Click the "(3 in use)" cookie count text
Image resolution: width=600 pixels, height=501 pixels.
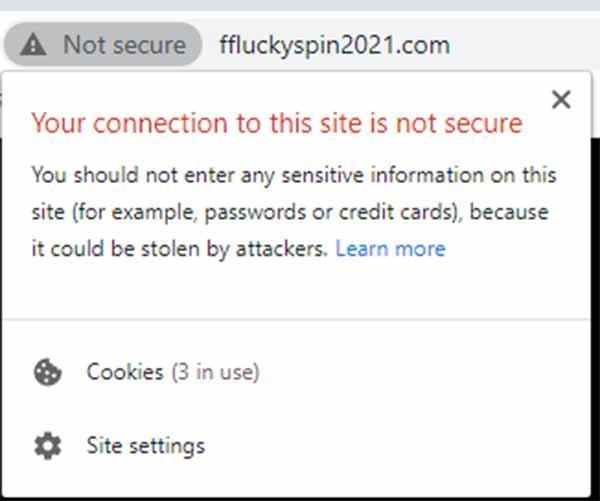point(215,372)
